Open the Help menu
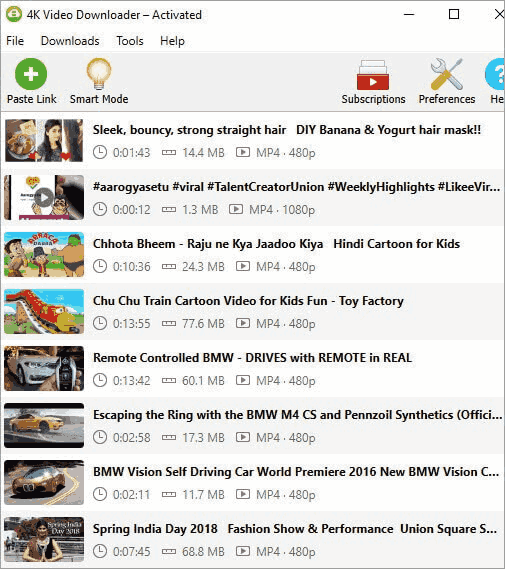Image resolution: width=505 pixels, height=569 pixels. coord(172,41)
